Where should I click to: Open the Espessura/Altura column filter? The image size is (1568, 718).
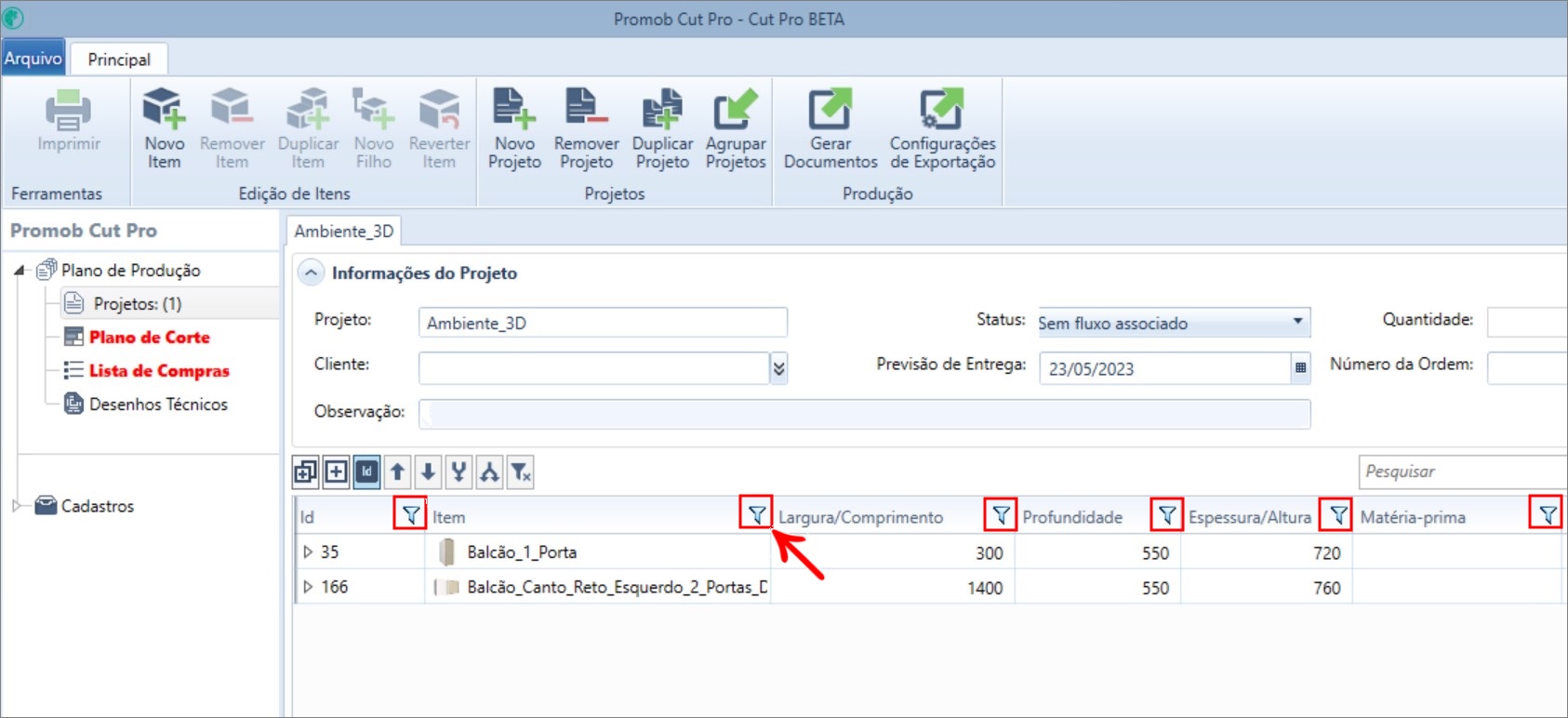click(x=1336, y=514)
